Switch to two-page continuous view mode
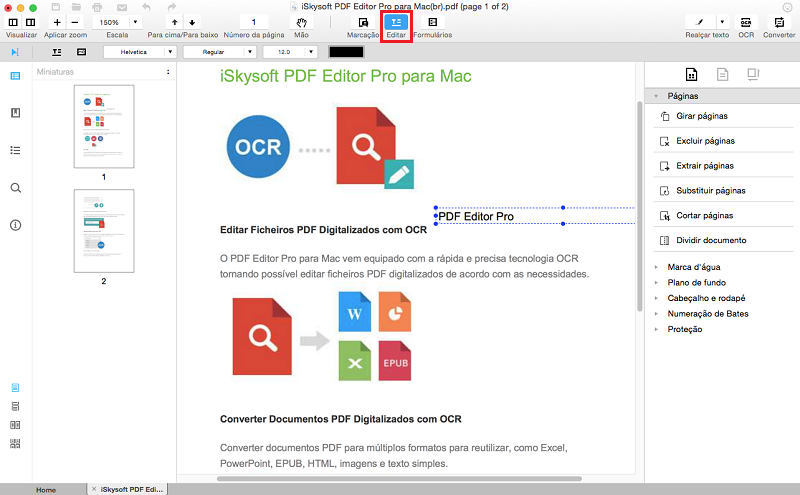The height and width of the screenshot is (495, 800). coord(15,442)
